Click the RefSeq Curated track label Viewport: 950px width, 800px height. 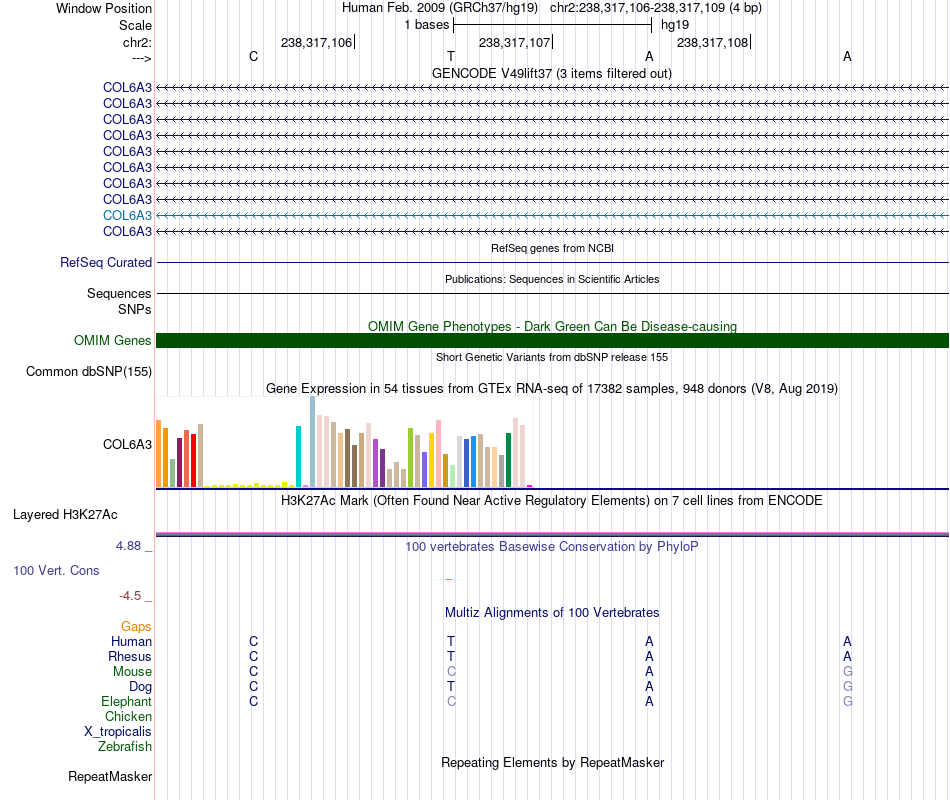tap(106, 262)
